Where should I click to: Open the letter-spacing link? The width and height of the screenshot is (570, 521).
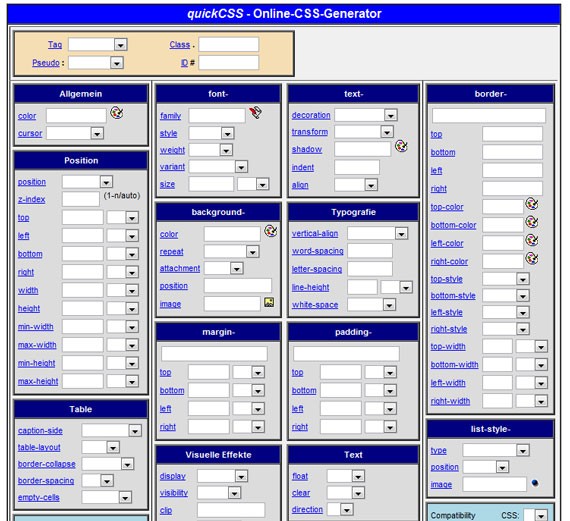[x=317, y=269]
